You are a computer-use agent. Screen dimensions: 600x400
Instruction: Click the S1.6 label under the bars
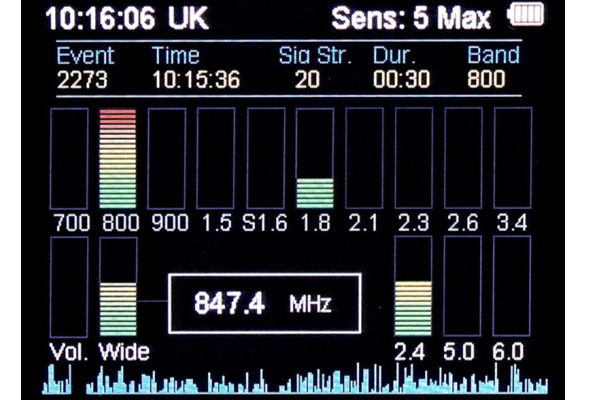pyautogui.click(x=264, y=223)
